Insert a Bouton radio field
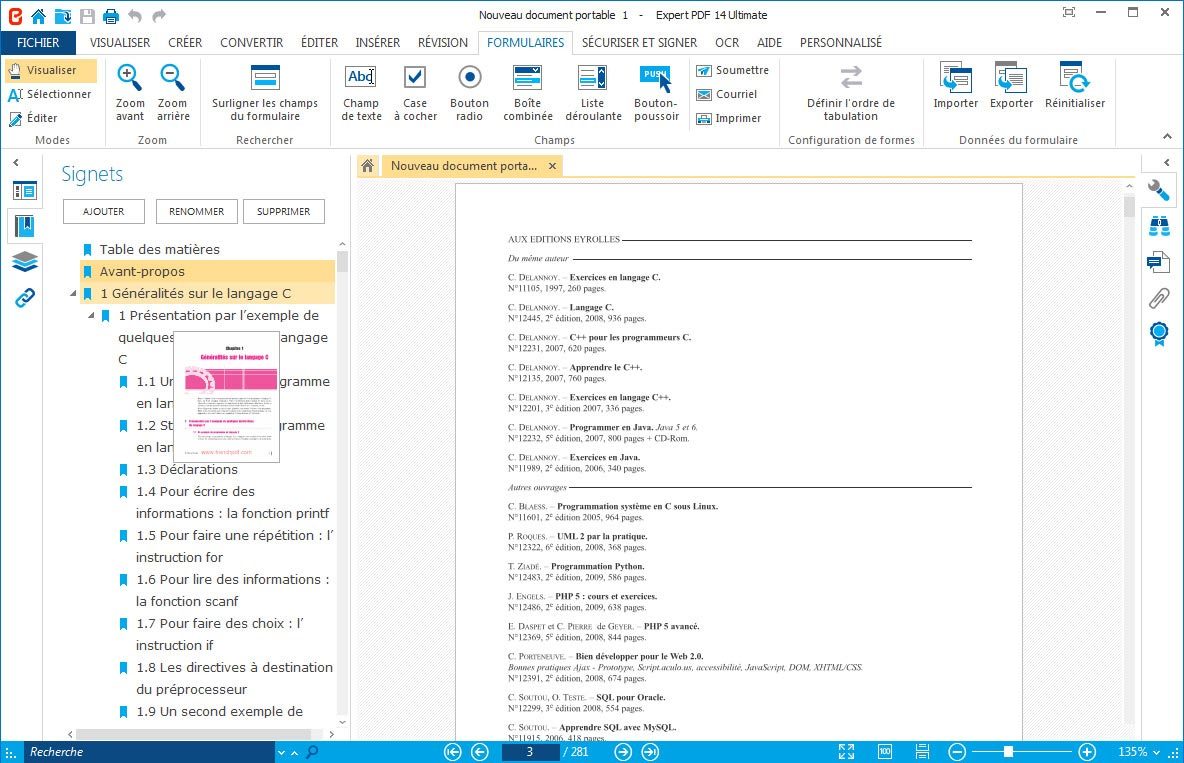Viewport: 1184px width, 763px height. click(x=469, y=92)
